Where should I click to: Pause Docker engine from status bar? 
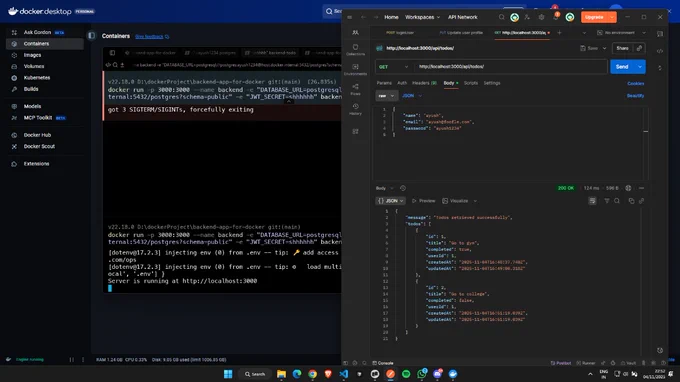click(x=72, y=359)
